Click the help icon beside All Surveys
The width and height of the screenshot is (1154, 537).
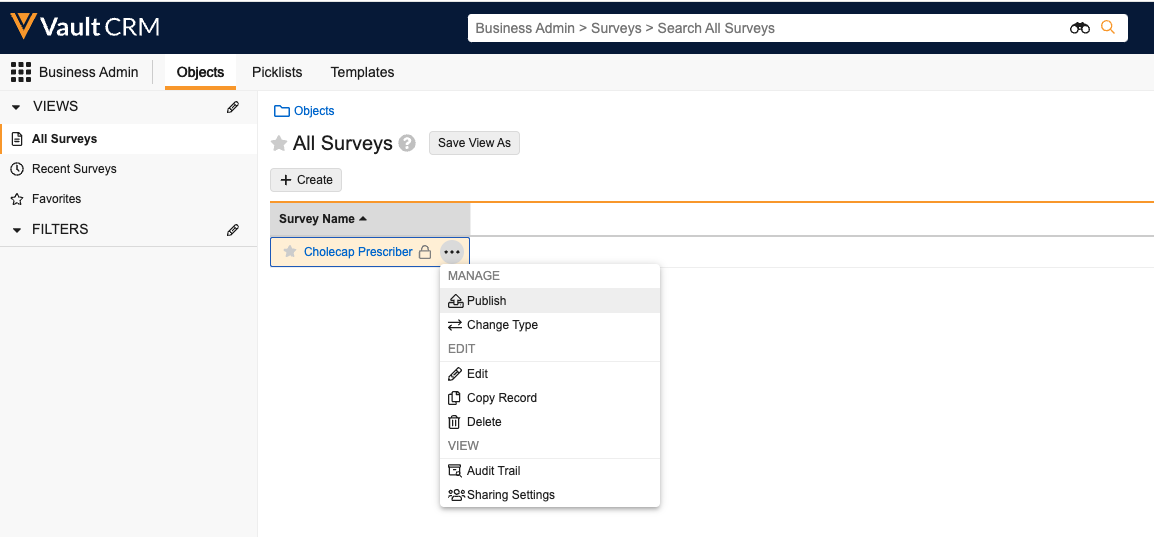tap(407, 143)
